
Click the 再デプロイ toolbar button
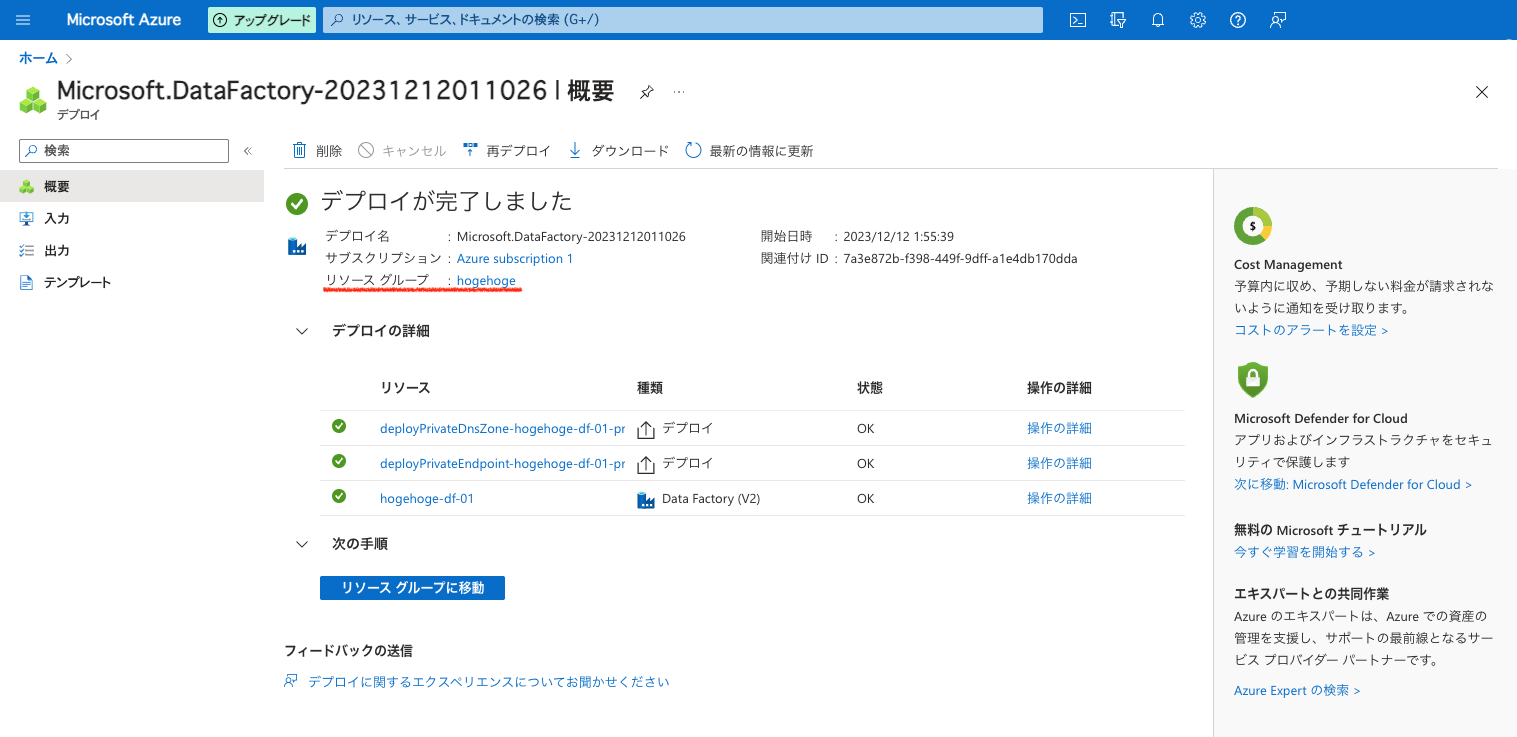click(507, 151)
